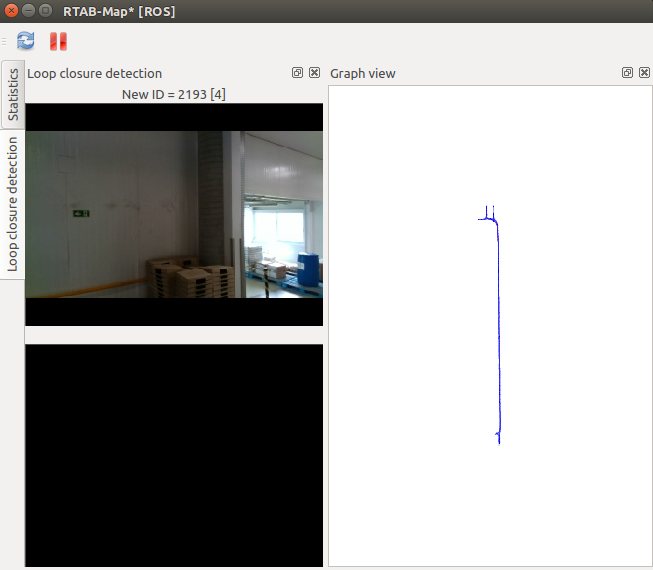Float the Loop closure detection panel
Image resolution: width=653 pixels, height=570 pixels.
coord(298,73)
